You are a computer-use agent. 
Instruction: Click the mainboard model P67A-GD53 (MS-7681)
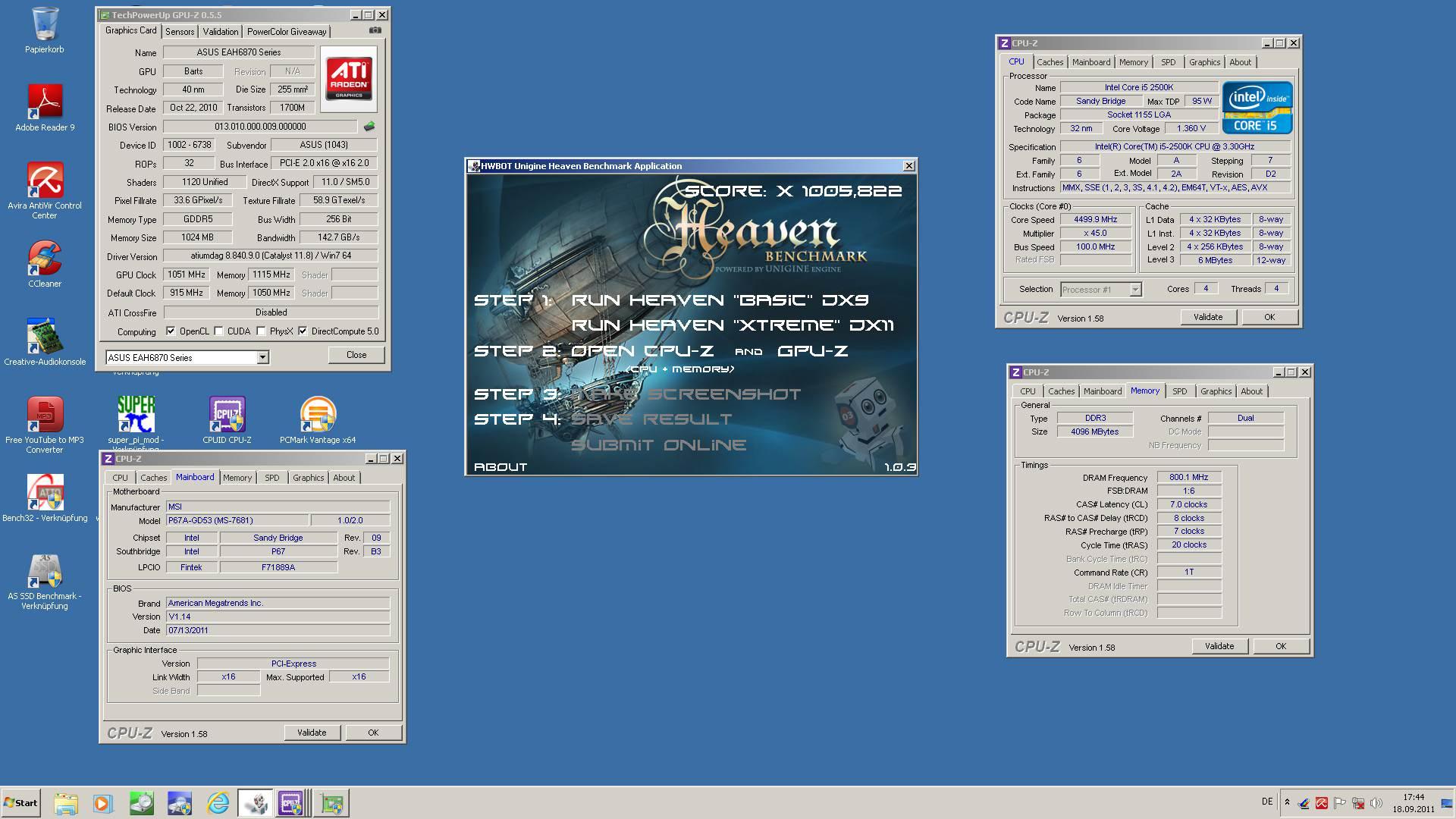point(237,521)
